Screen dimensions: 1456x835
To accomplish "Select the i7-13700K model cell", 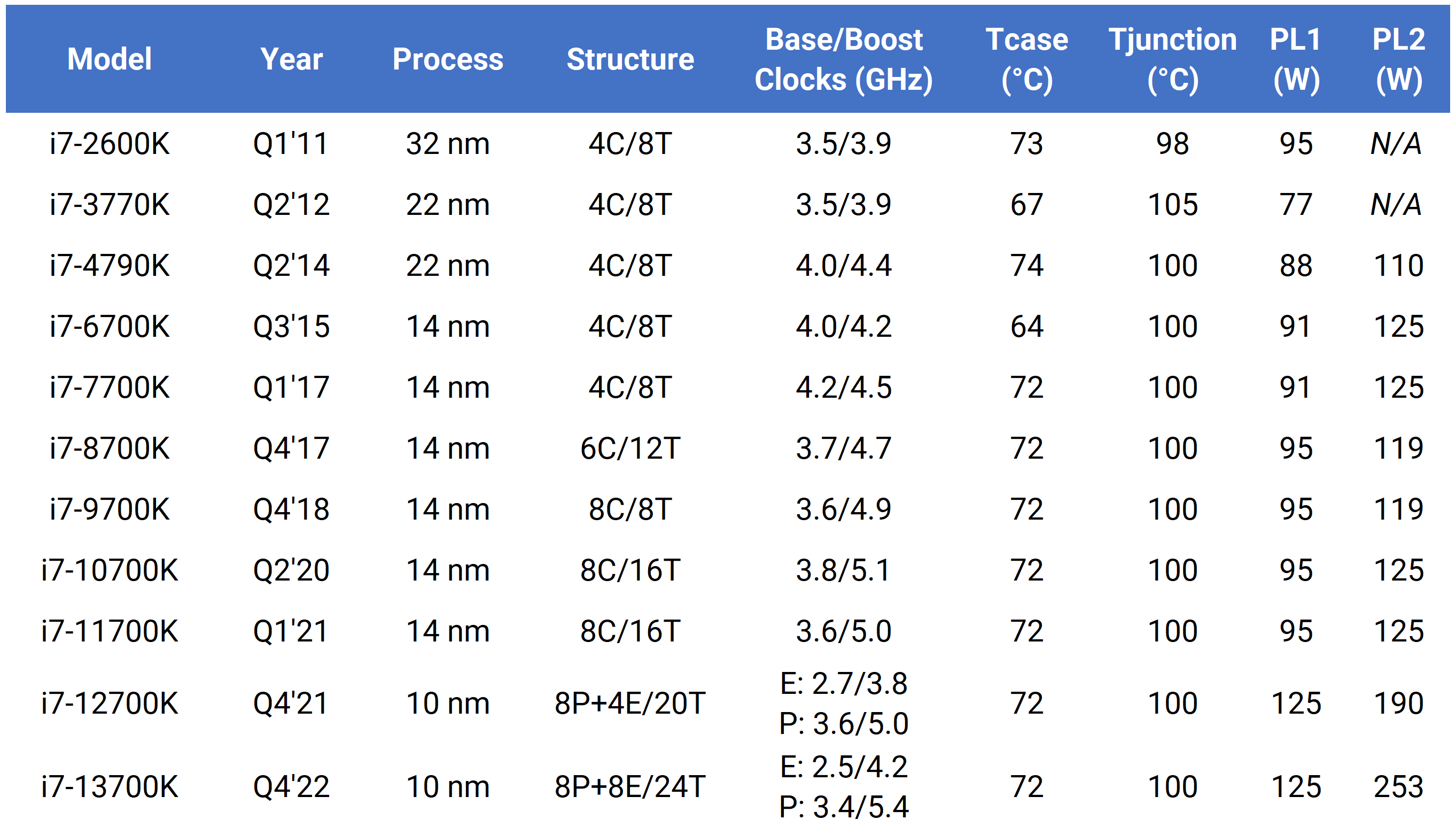I will 110,787.
